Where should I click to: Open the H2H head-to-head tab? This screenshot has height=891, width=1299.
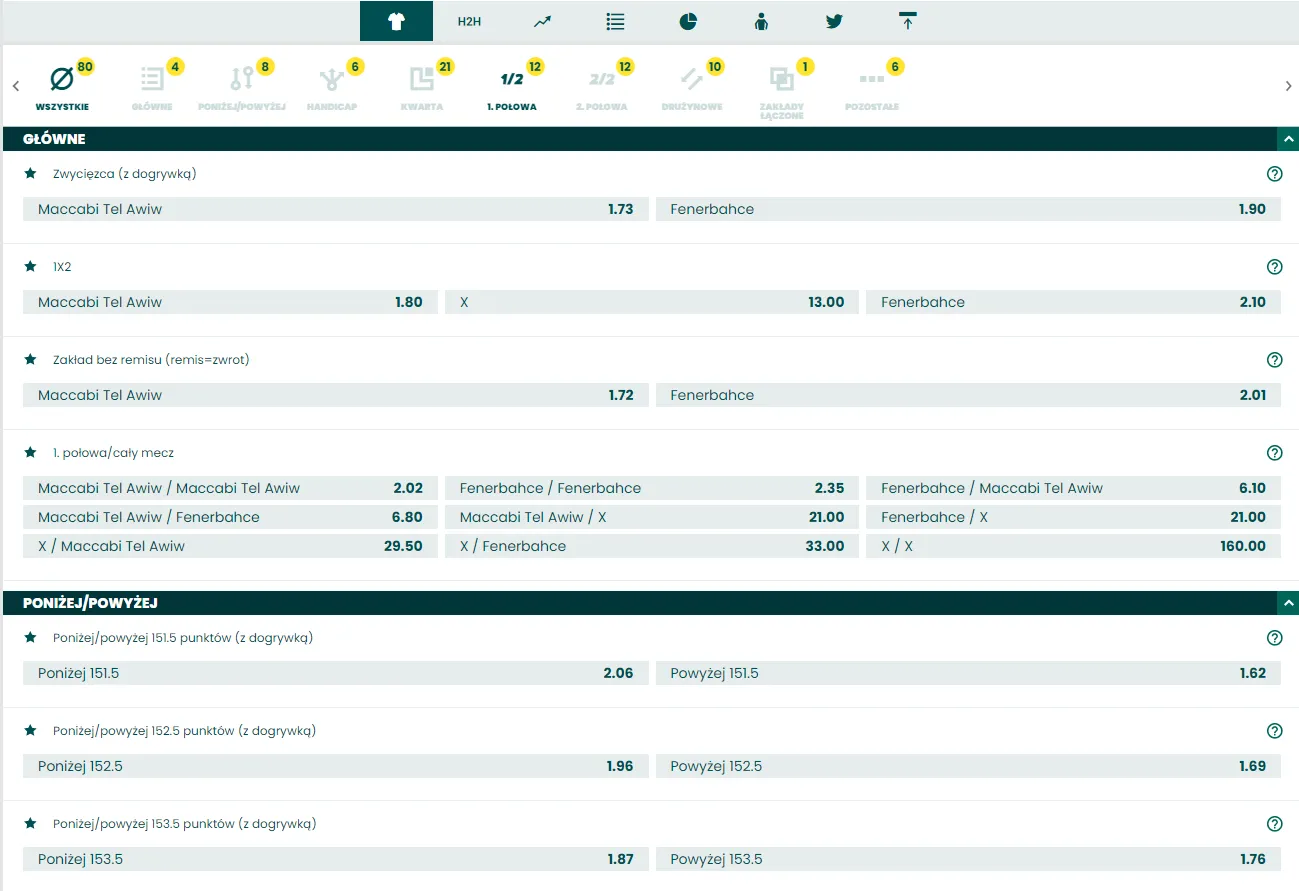(469, 21)
